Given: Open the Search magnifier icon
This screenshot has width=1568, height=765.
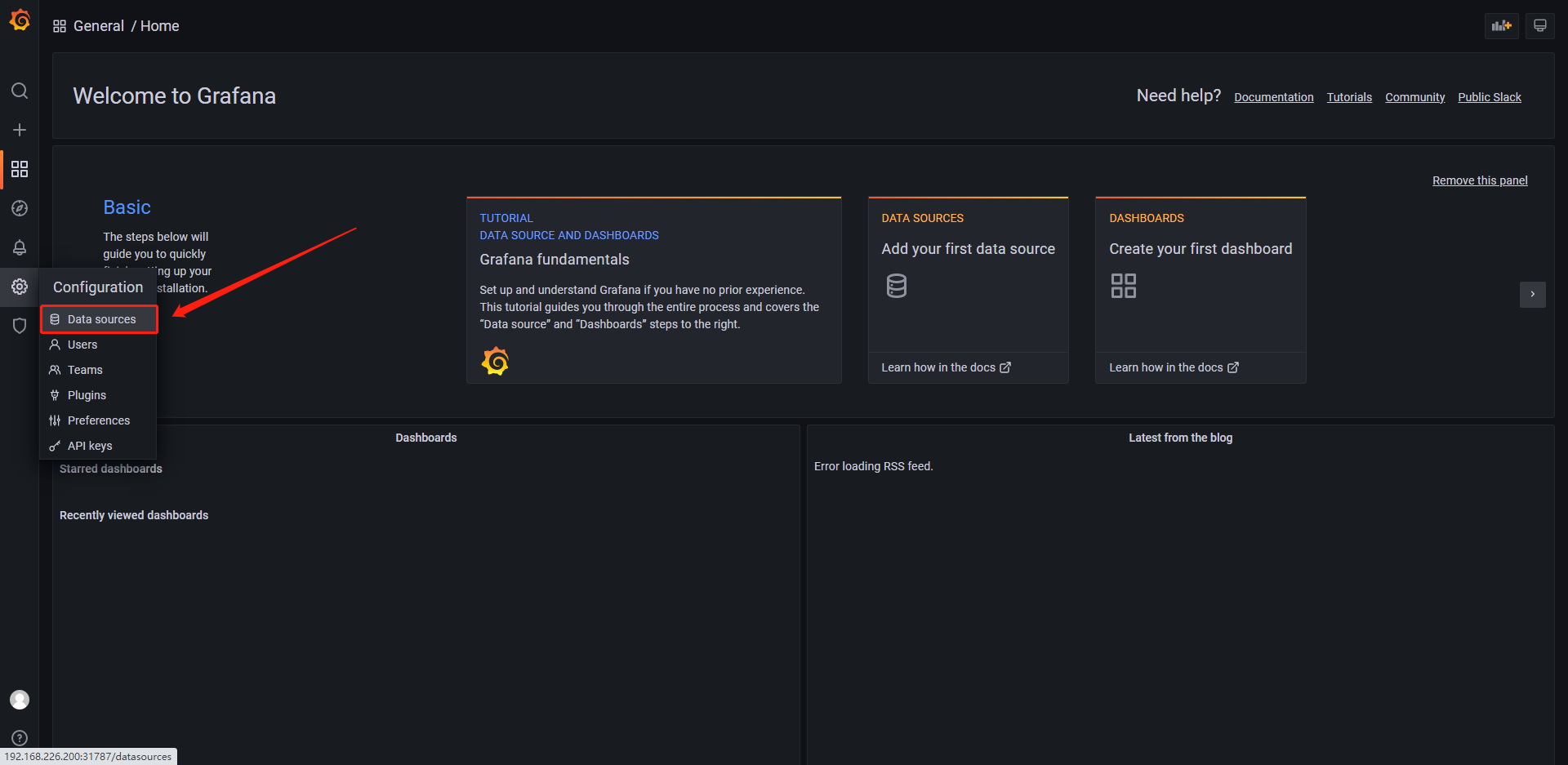Looking at the screenshot, I should pyautogui.click(x=20, y=91).
